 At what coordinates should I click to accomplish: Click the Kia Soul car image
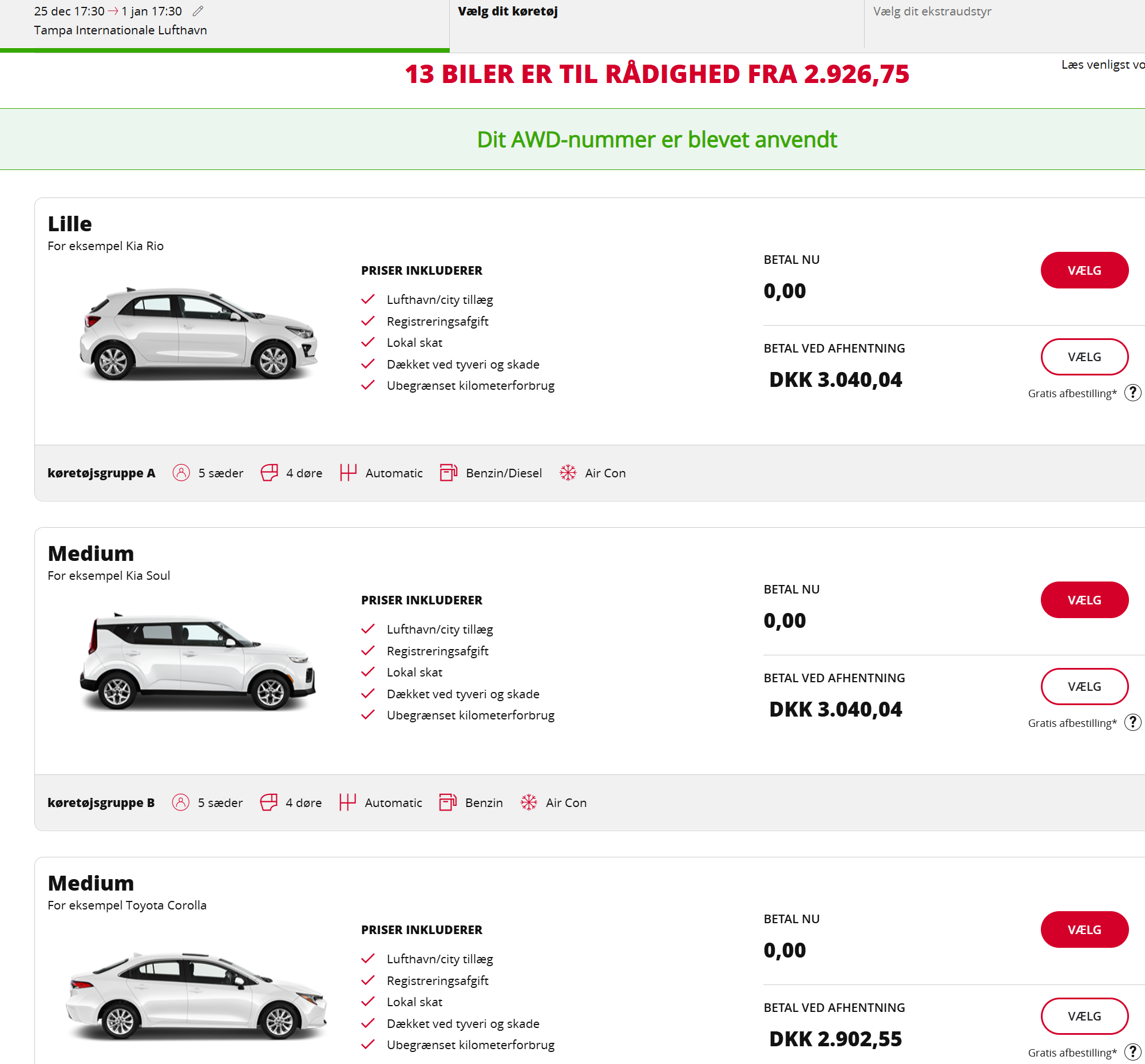(198, 662)
